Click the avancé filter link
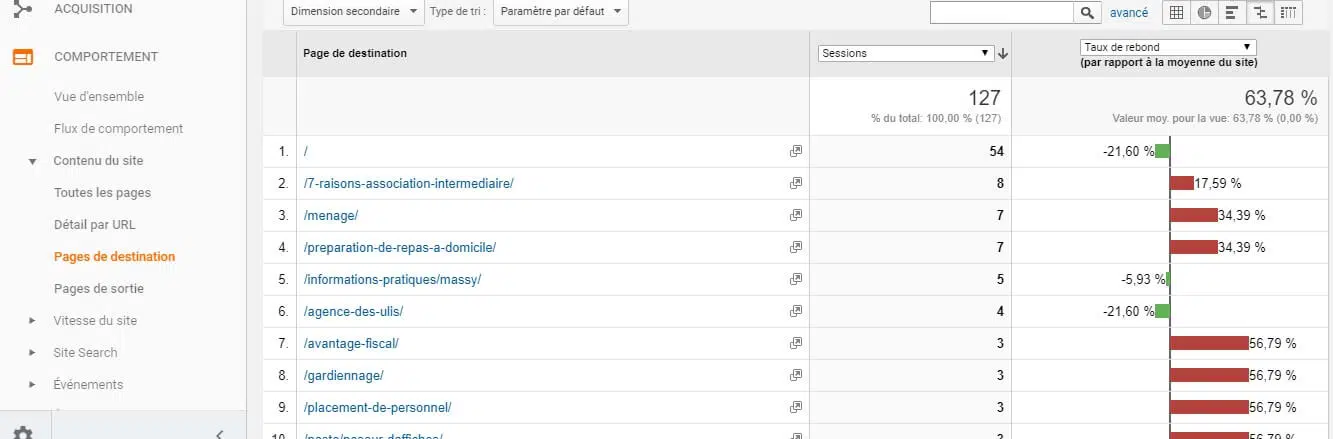 (1129, 13)
